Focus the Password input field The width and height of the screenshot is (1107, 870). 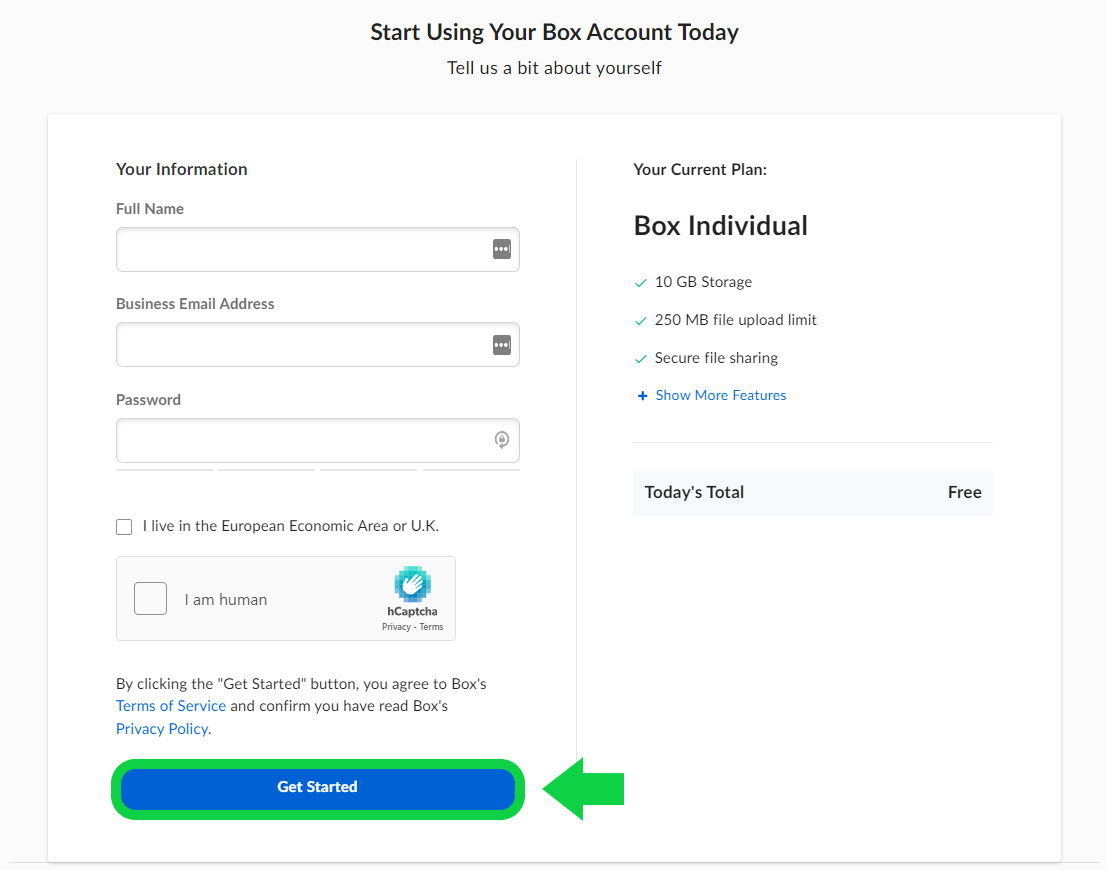[x=318, y=441]
